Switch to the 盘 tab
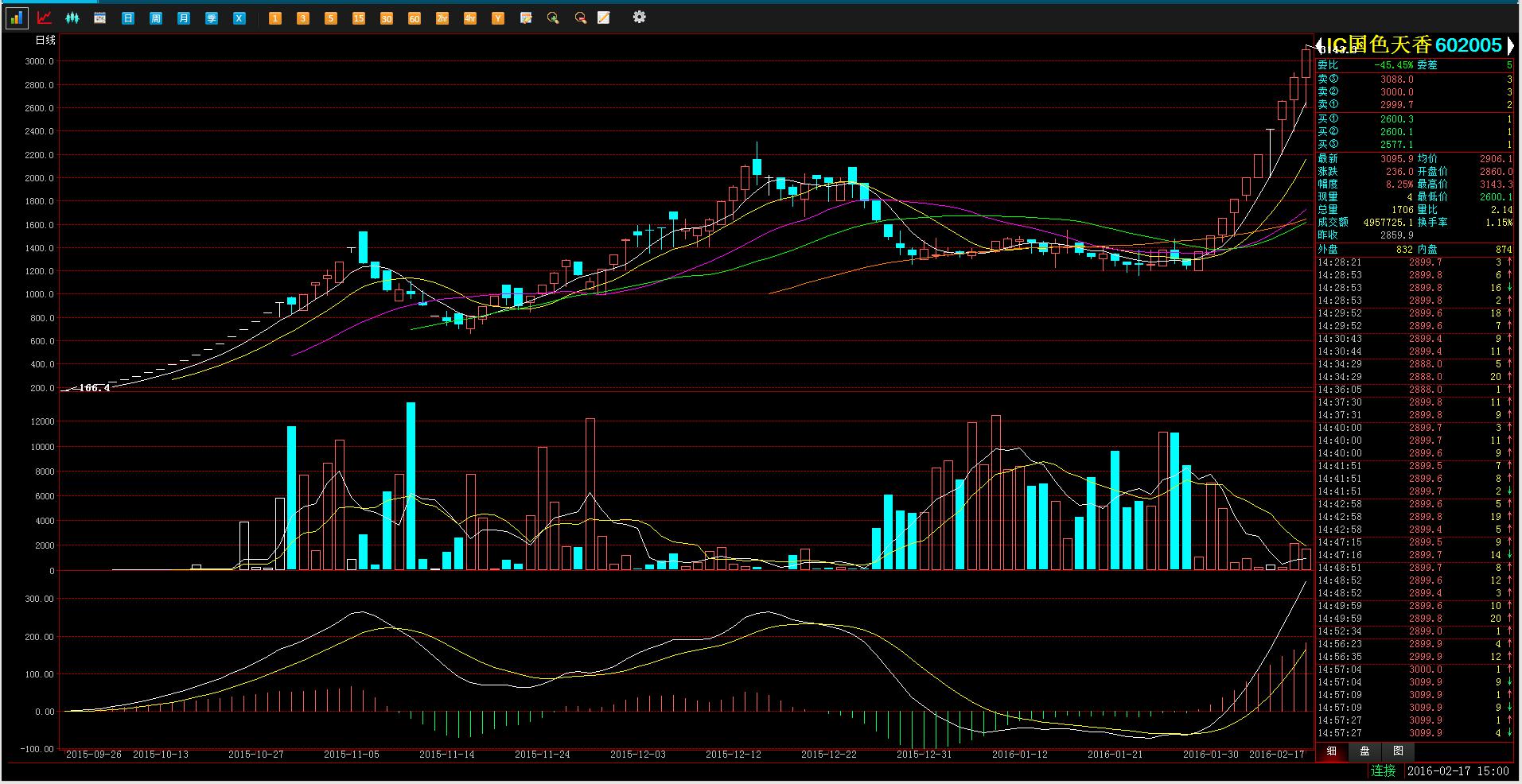This screenshot has height=784, width=1522. 1365,751
